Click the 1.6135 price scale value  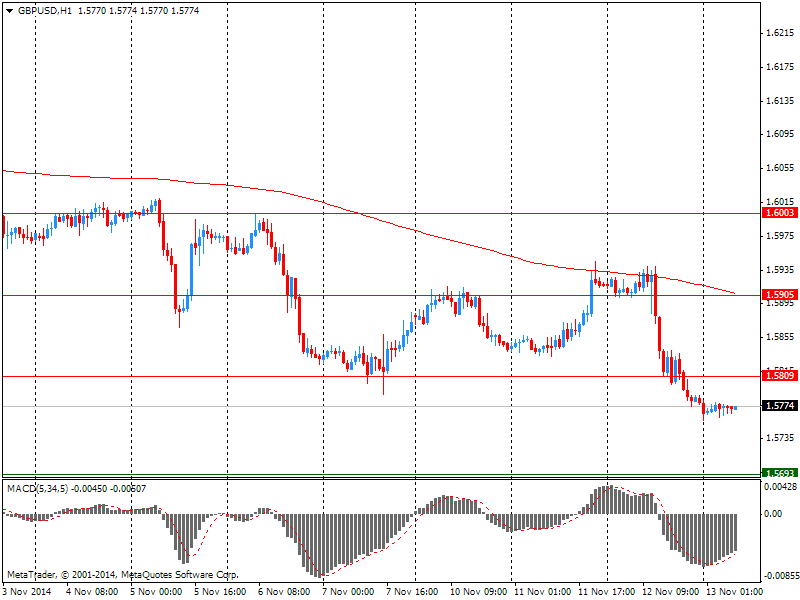click(781, 101)
